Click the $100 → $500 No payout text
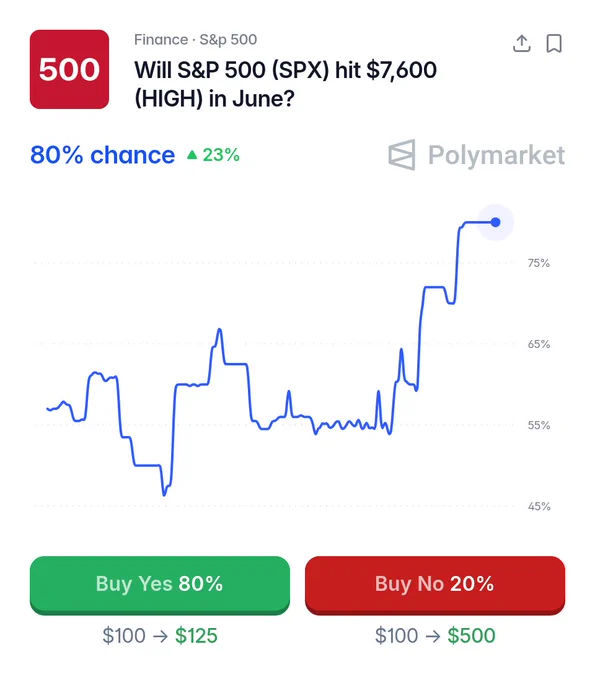The image size is (595, 680). click(x=435, y=636)
